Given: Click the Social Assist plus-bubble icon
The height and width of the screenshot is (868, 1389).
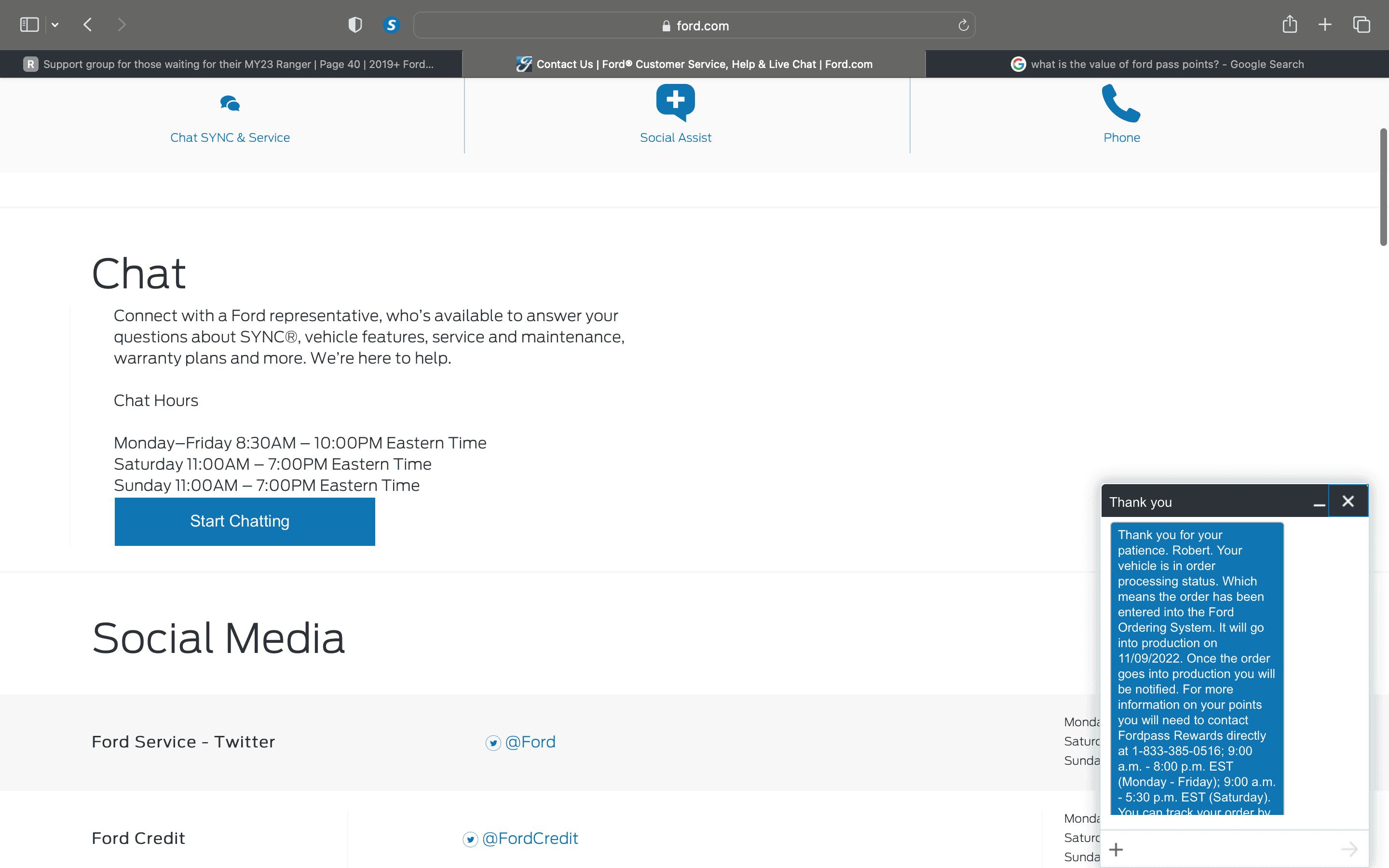Looking at the screenshot, I should point(676,103).
